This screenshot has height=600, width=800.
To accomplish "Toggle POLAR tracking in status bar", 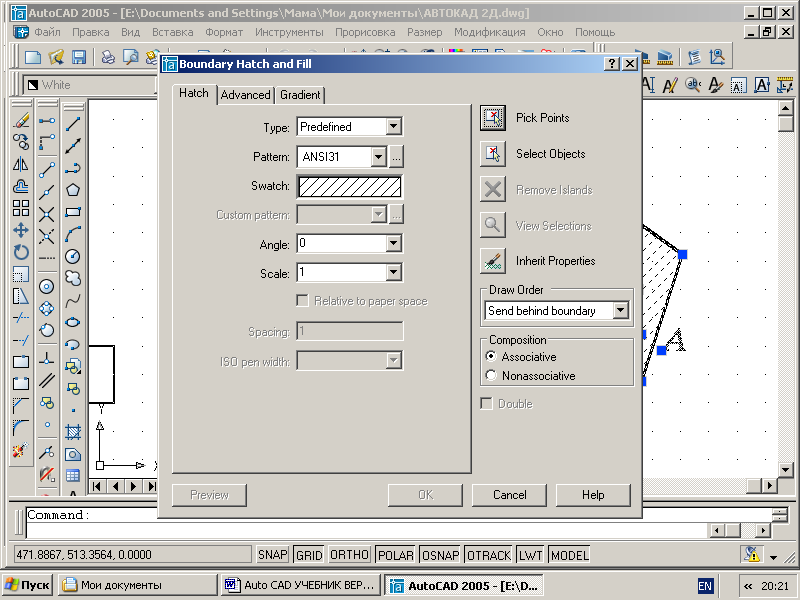I will [395, 555].
